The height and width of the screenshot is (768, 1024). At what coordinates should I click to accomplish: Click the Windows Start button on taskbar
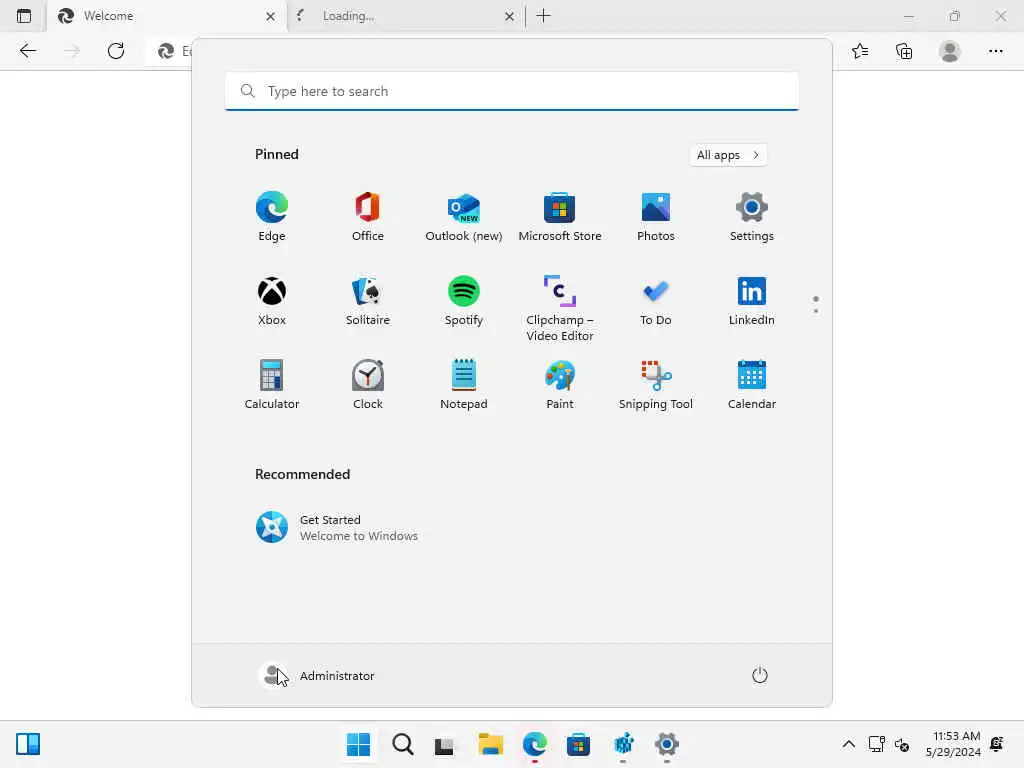358,744
